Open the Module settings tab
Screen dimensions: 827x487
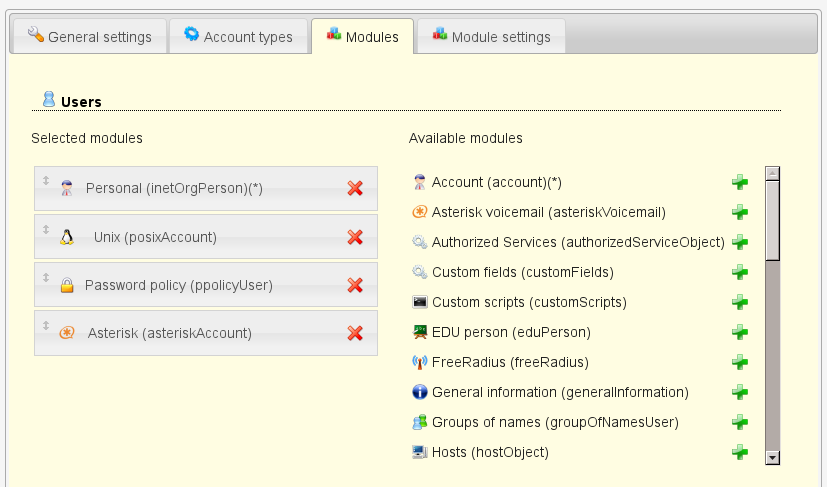[x=491, y=37]
